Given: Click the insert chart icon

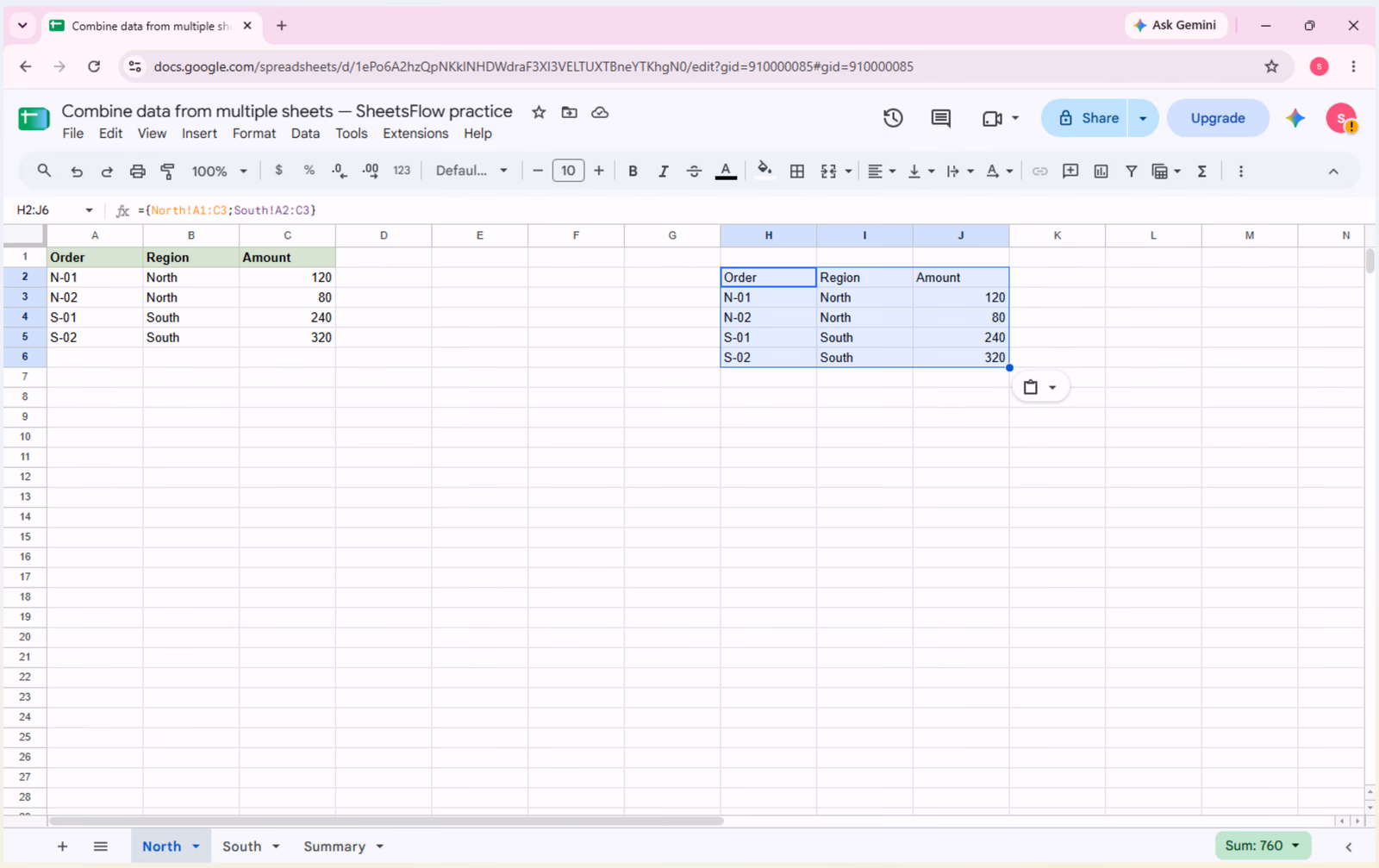Looking at the screenshot, I should click(x=1101, y=172).
